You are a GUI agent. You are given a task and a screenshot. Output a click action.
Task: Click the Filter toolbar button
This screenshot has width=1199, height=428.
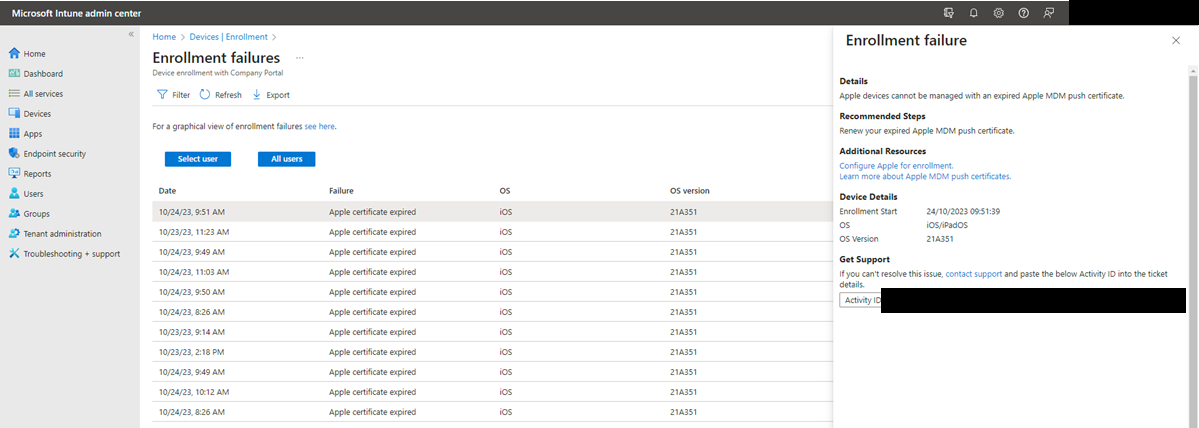click(x=174, y=95)
